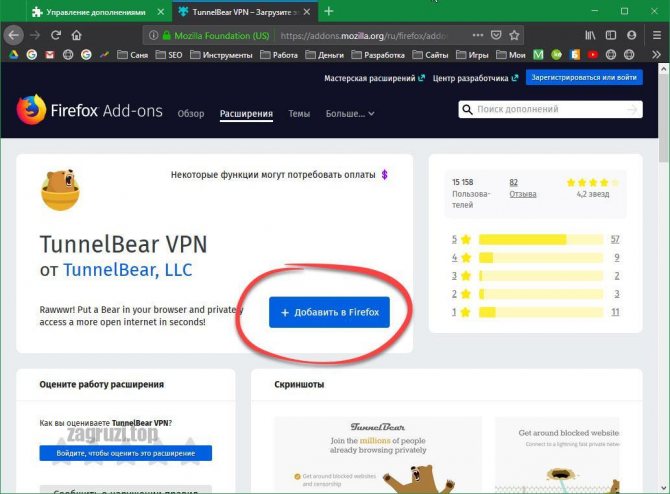Submit search with the arrow icon
Image resolution: width=670 pixels, height=494 pixels.
[x=632, y=110]
